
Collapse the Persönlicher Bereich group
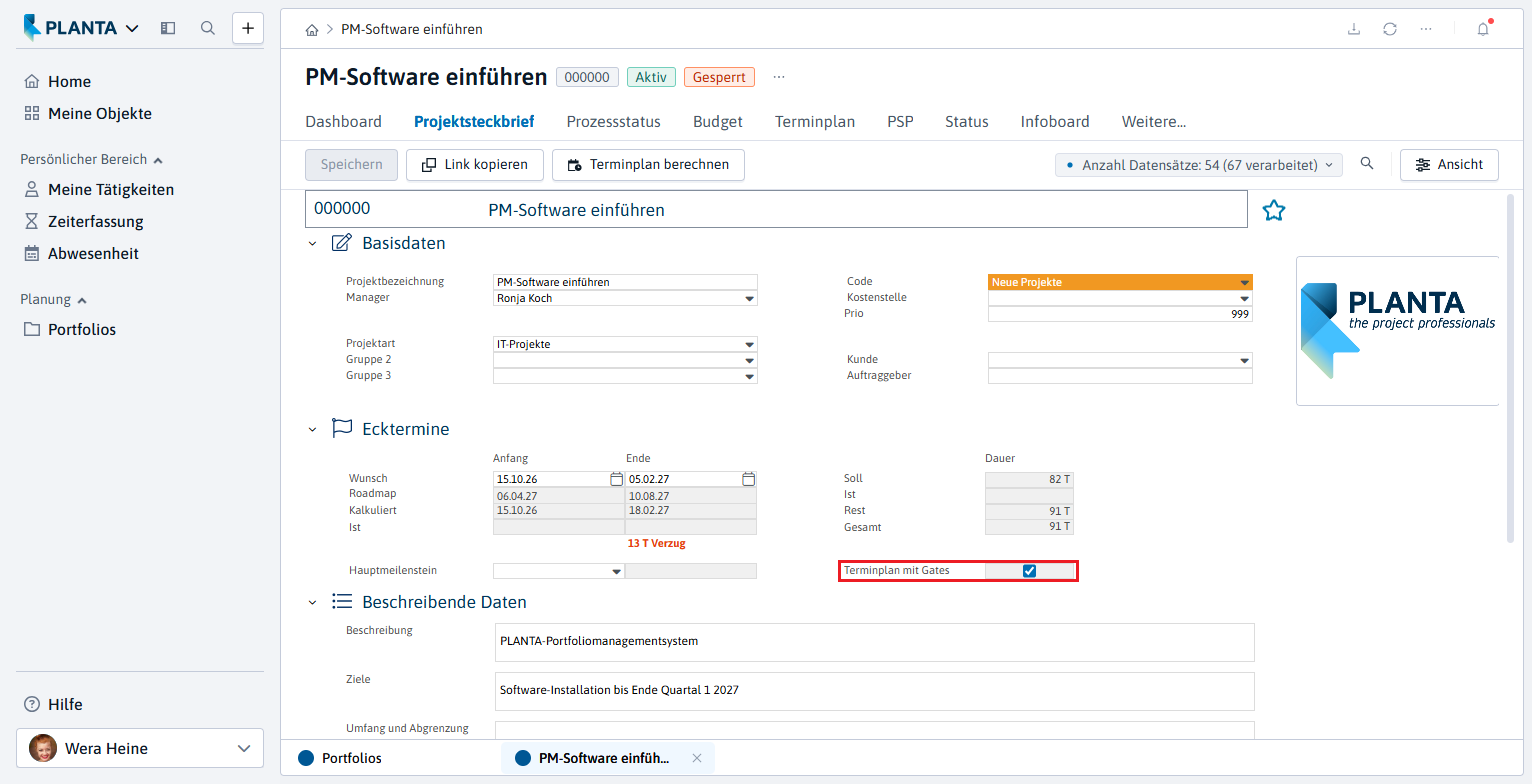point(92,159)
